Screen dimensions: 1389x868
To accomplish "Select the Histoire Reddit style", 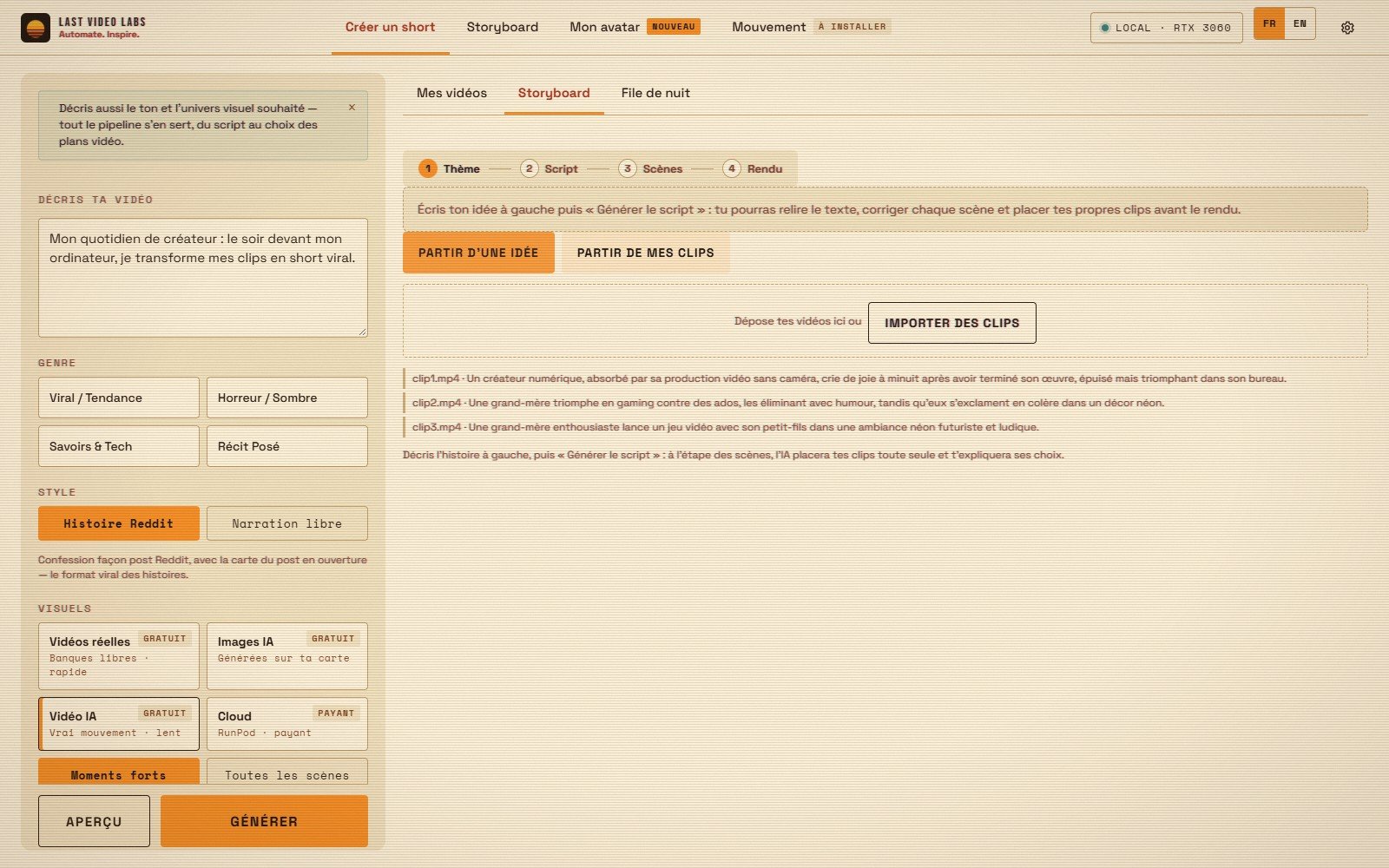I will tap(119, 523).
